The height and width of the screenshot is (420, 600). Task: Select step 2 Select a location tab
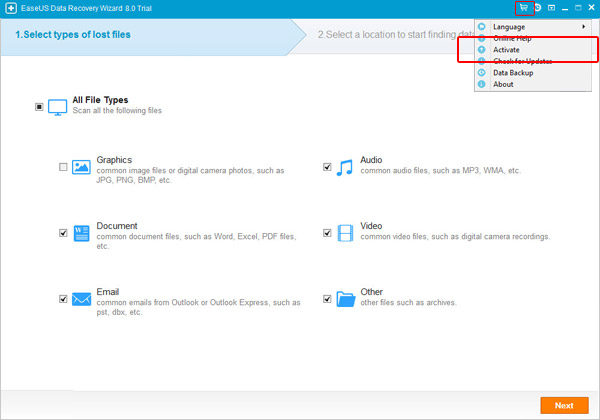click(396, 34)
